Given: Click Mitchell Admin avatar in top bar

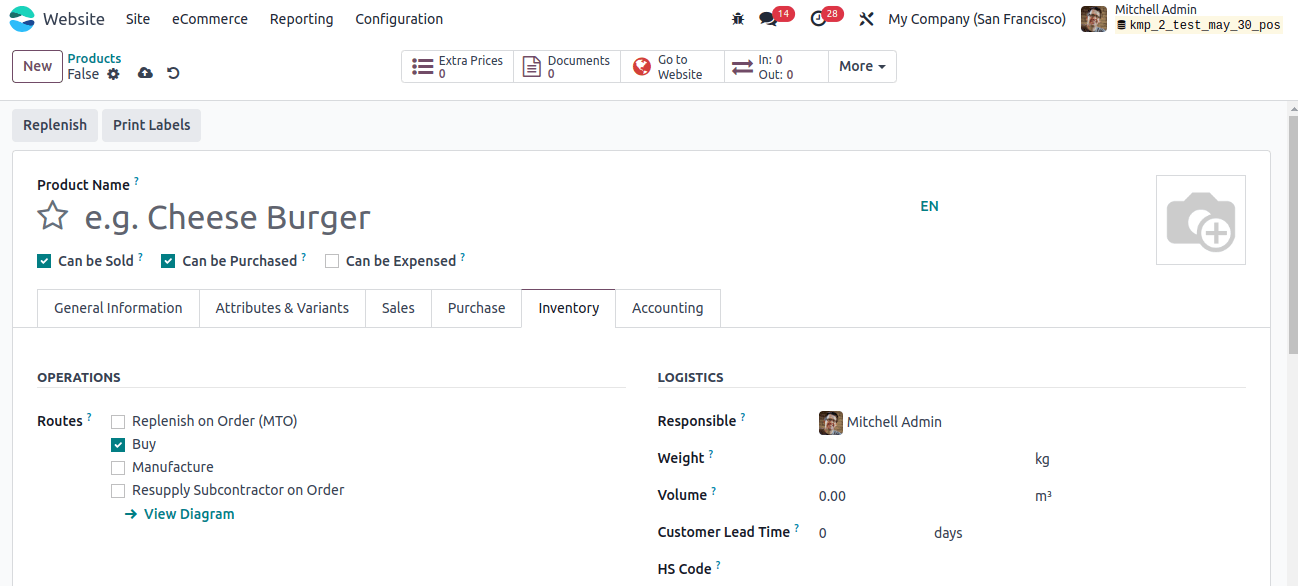Looking at the screenshot, I should [1094, 19].
